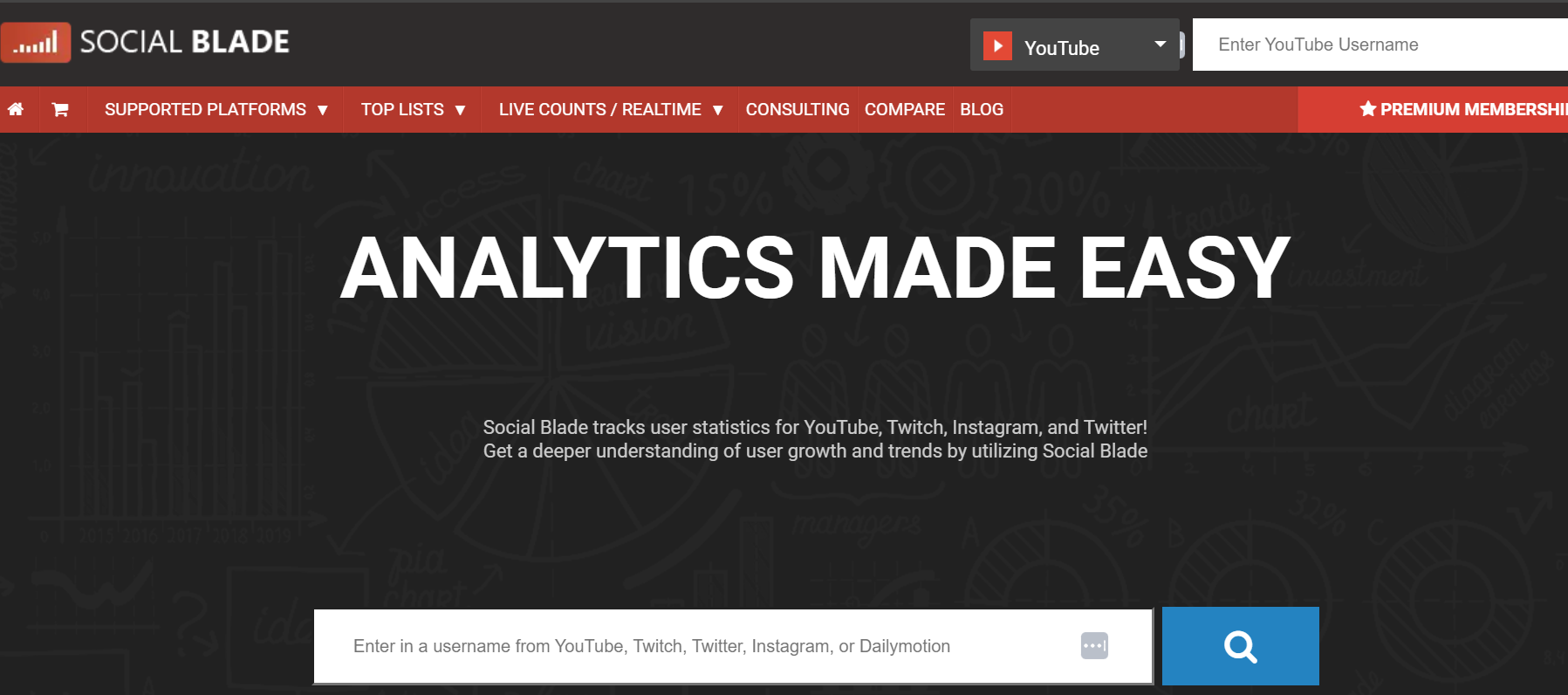Click the Social Blade logo icon
Screen dimensions: 1568x695
[x=35, y=43]
